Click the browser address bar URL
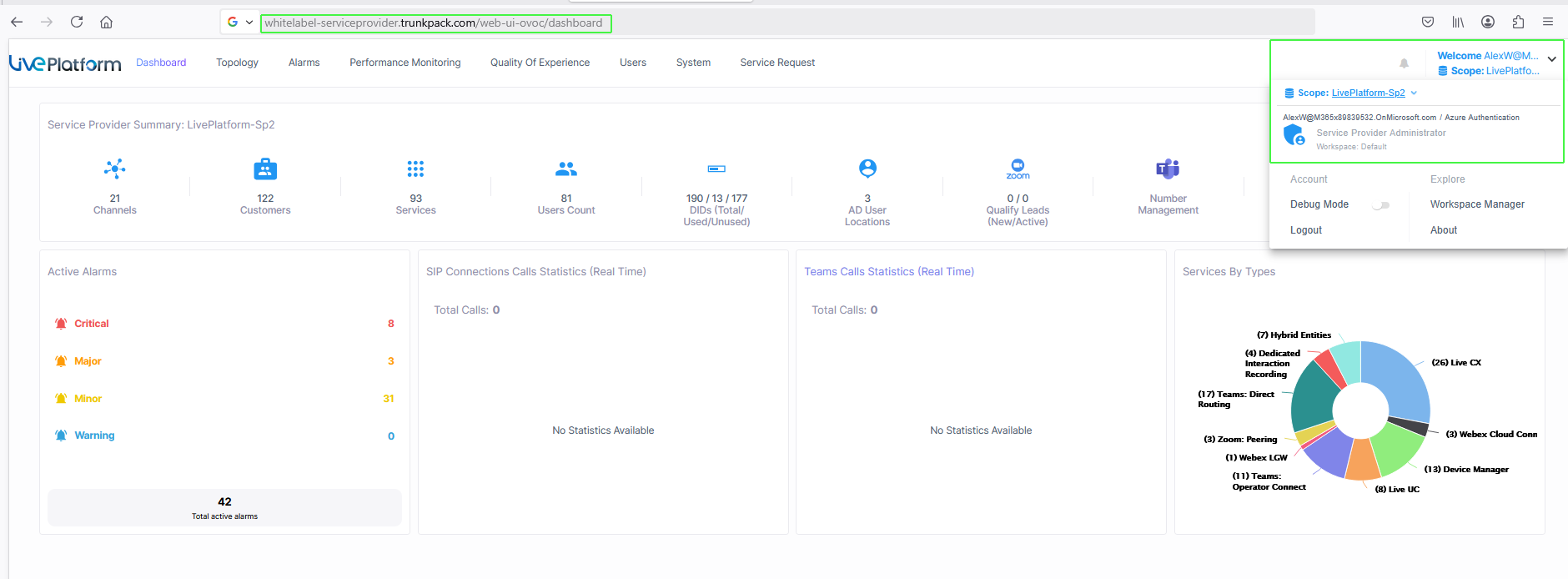The width and height of the screenshot is (1568, 579). pos(434,23)
